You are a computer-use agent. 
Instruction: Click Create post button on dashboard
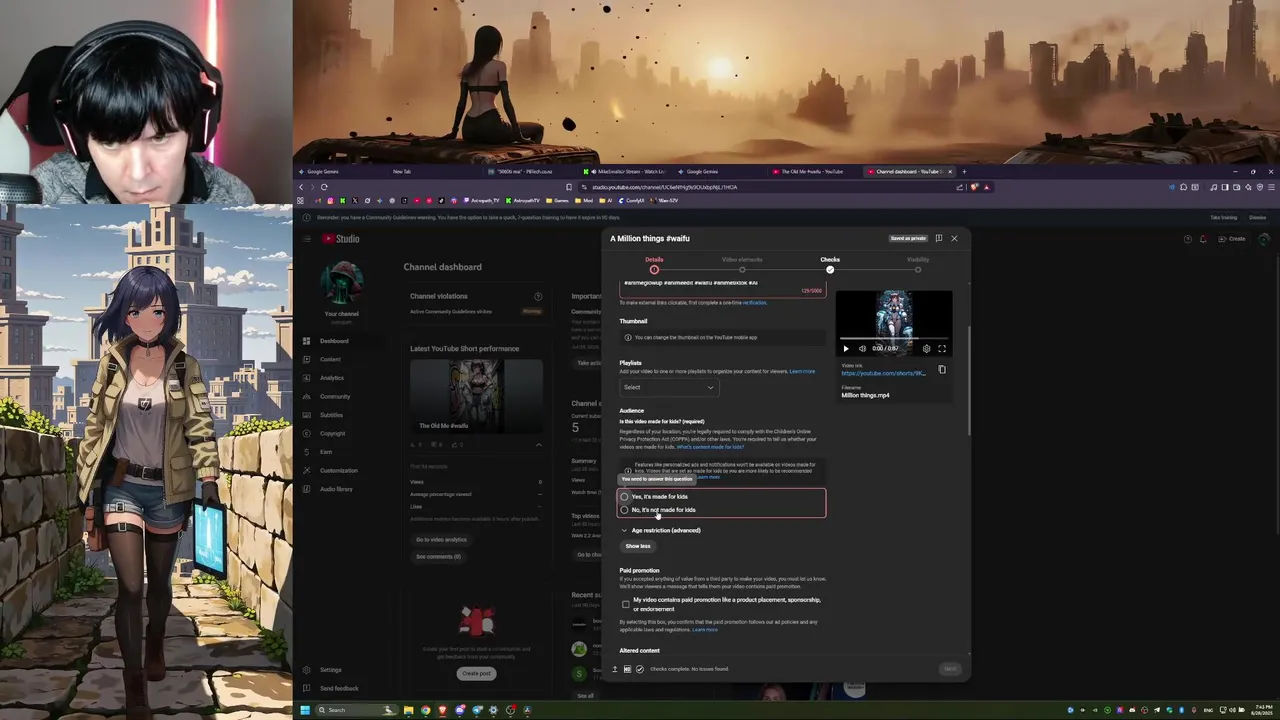coord(476,673)
